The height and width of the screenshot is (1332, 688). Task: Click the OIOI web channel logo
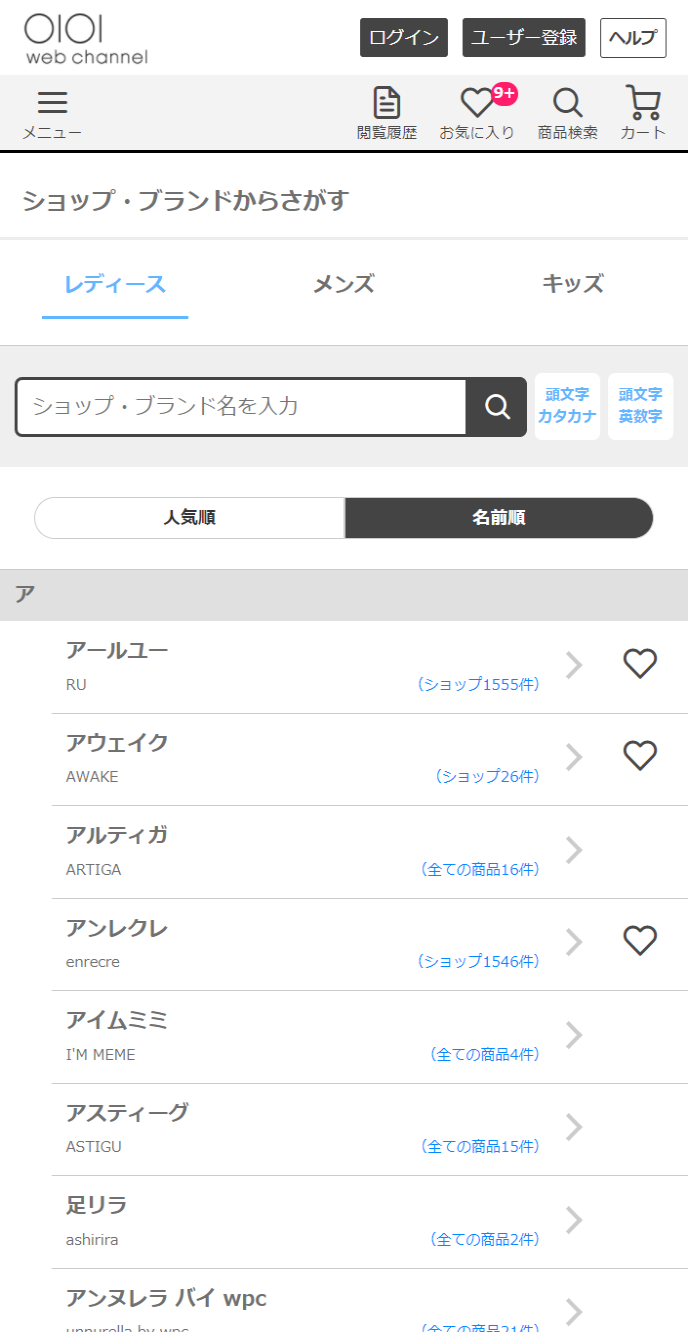click(86, 39)
